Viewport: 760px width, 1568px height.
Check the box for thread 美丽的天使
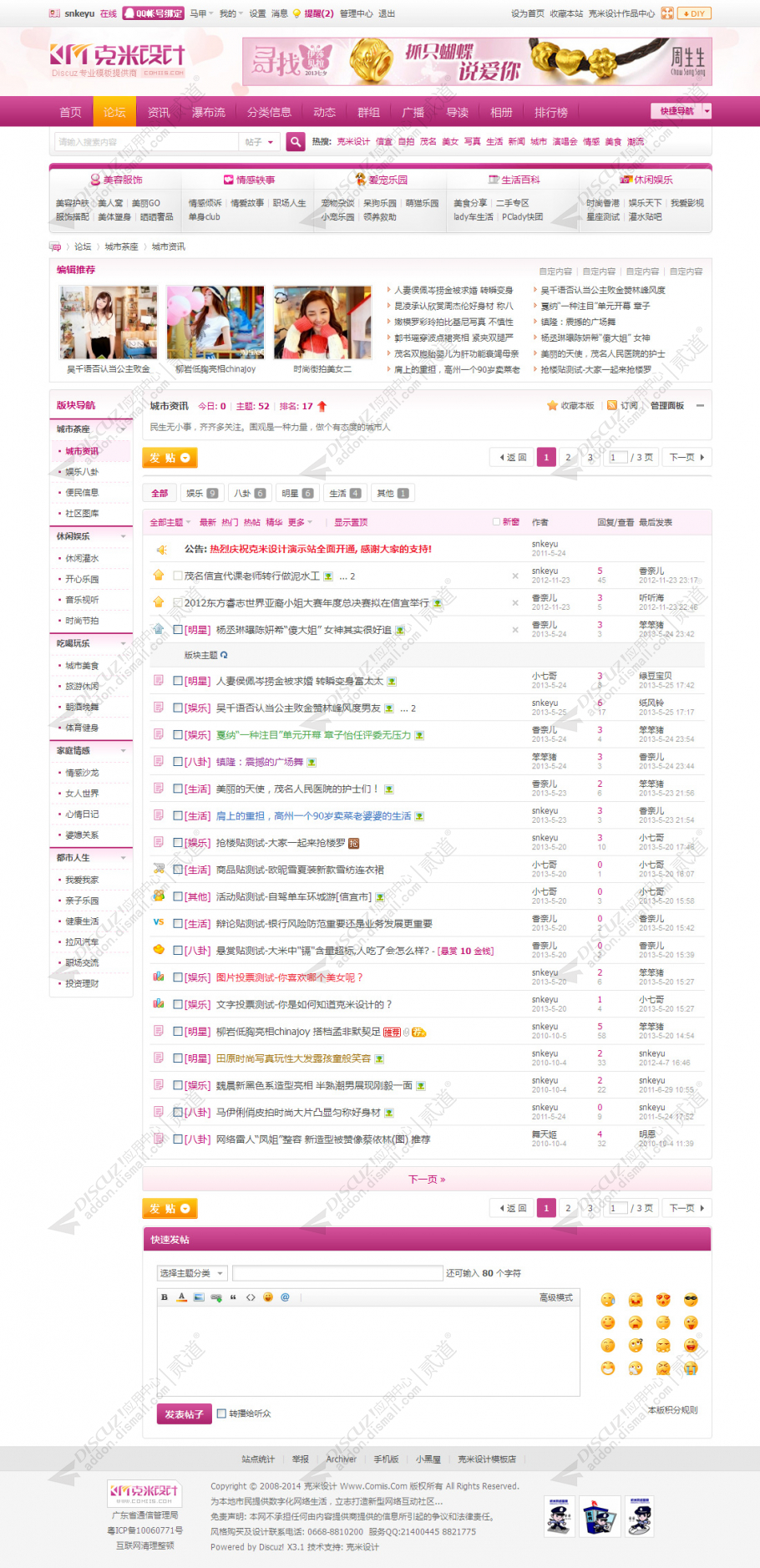click(x=178, y=789)
